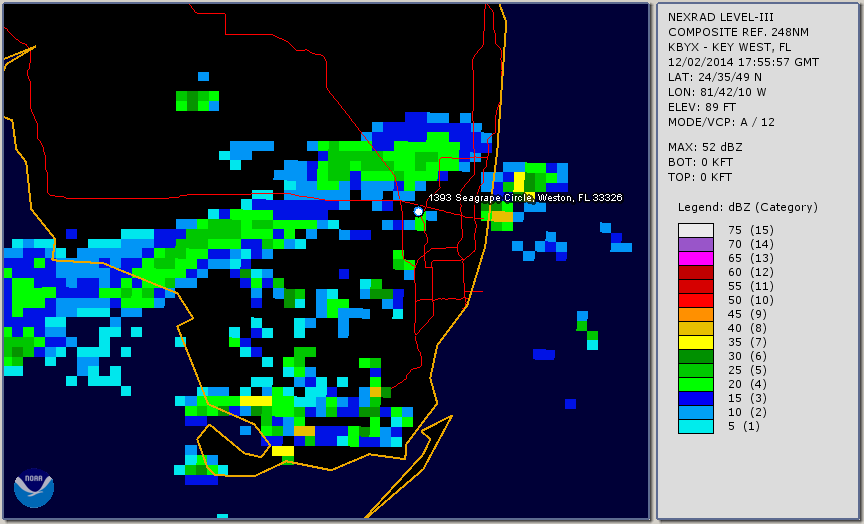Click the 50 (10) bright red legend swatch
864x524 pixels.
click(x=696, y=300)
